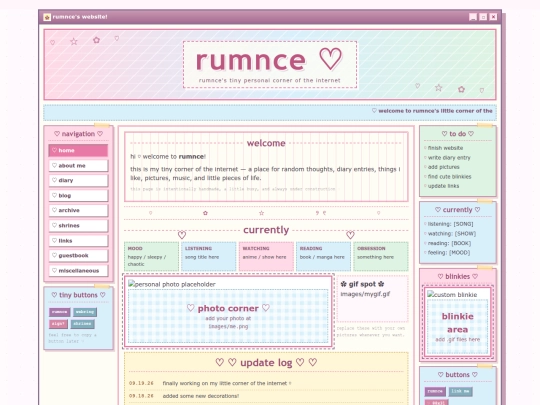
Task: Open the diary navigation link
Action: [78, 180]
